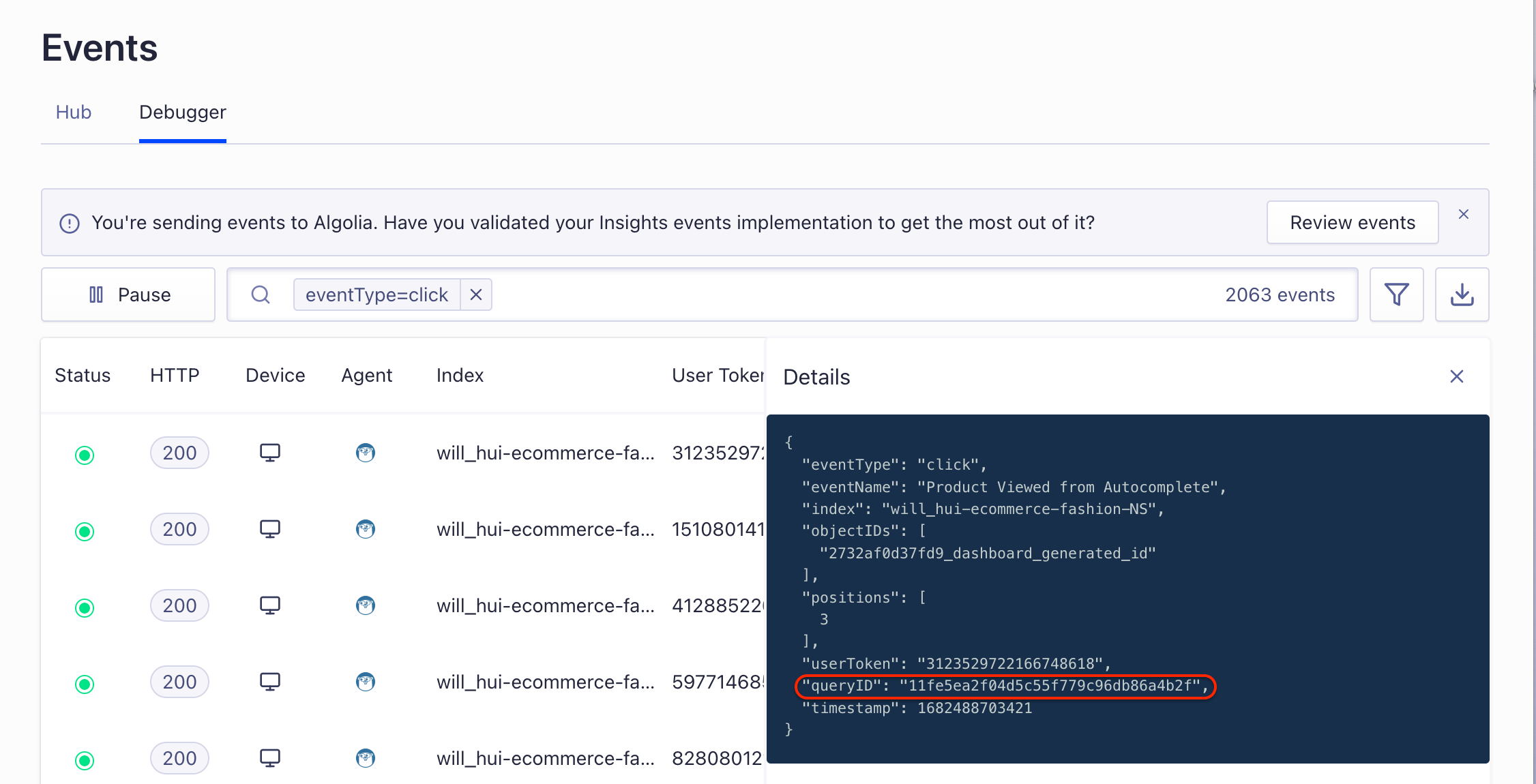Click user token starting 41288522
This screenshot has width=1536, height=784.
718,605
